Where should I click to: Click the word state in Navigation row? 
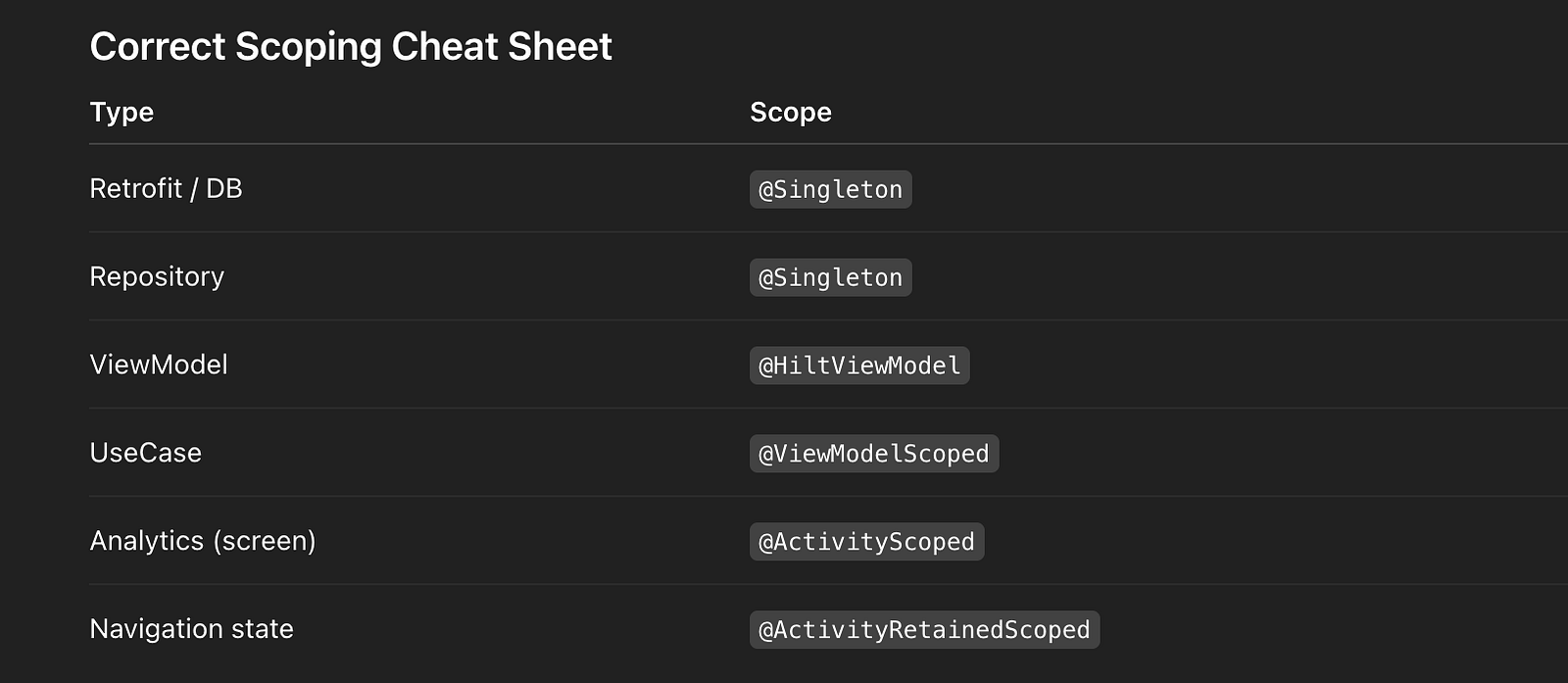click(263, 629)
